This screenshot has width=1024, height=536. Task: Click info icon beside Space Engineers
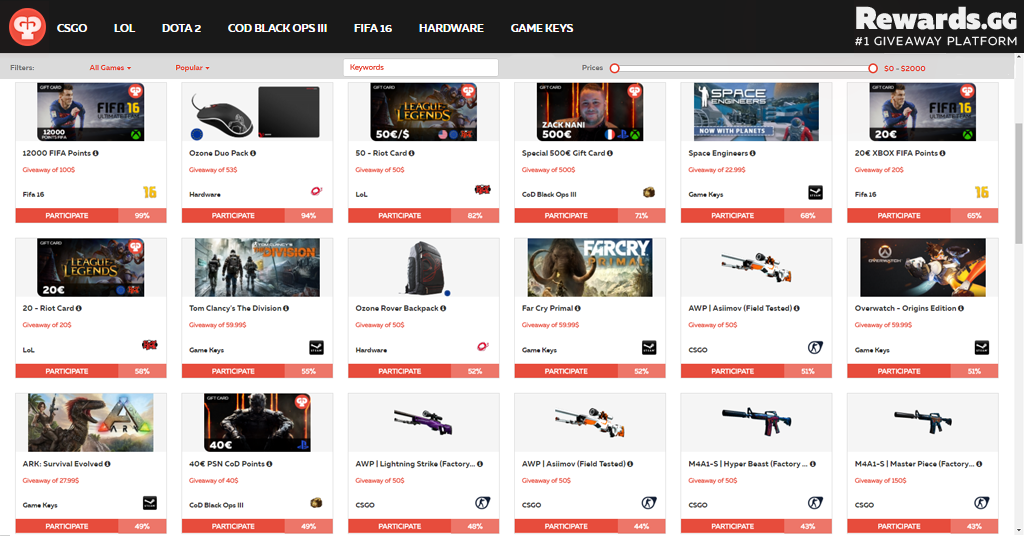click(752, 153)
